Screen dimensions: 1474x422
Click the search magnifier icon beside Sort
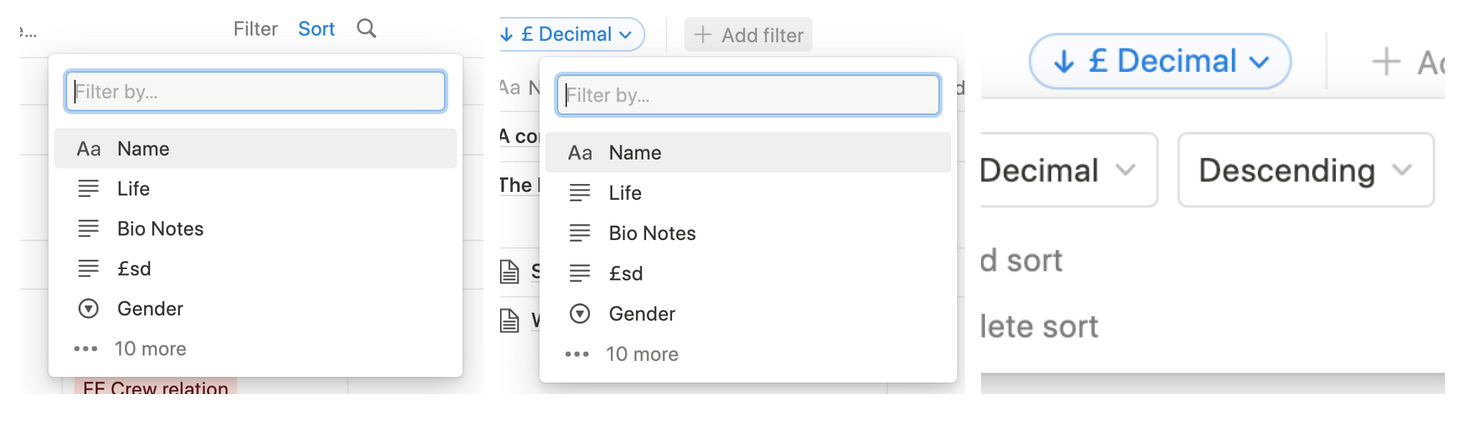[367, 29]
